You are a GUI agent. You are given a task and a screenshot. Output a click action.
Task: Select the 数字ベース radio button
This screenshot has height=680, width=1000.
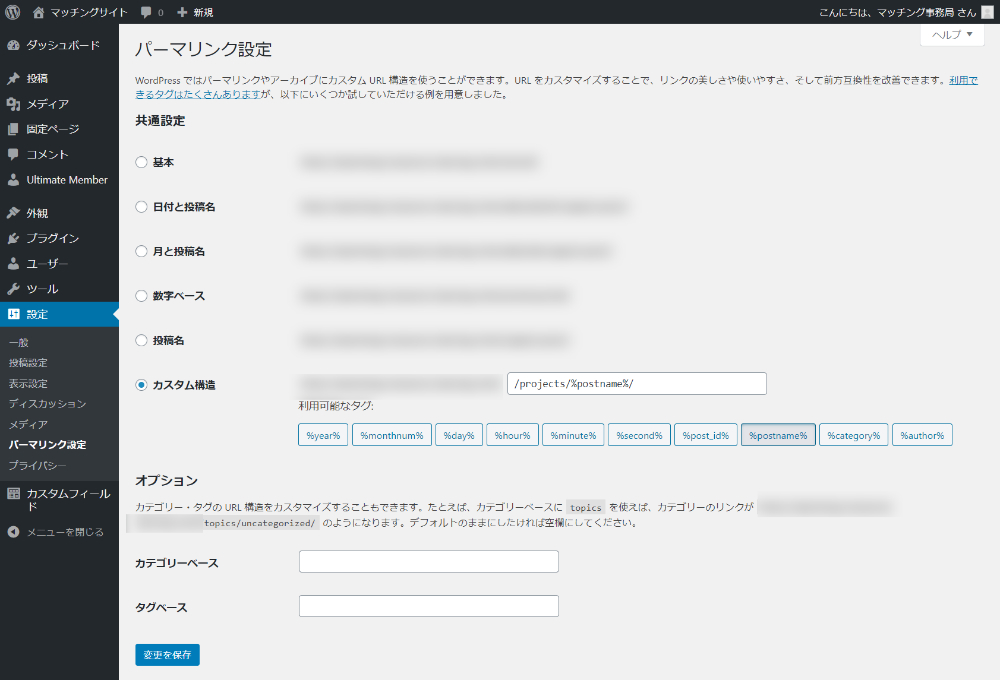pos(142,296)
